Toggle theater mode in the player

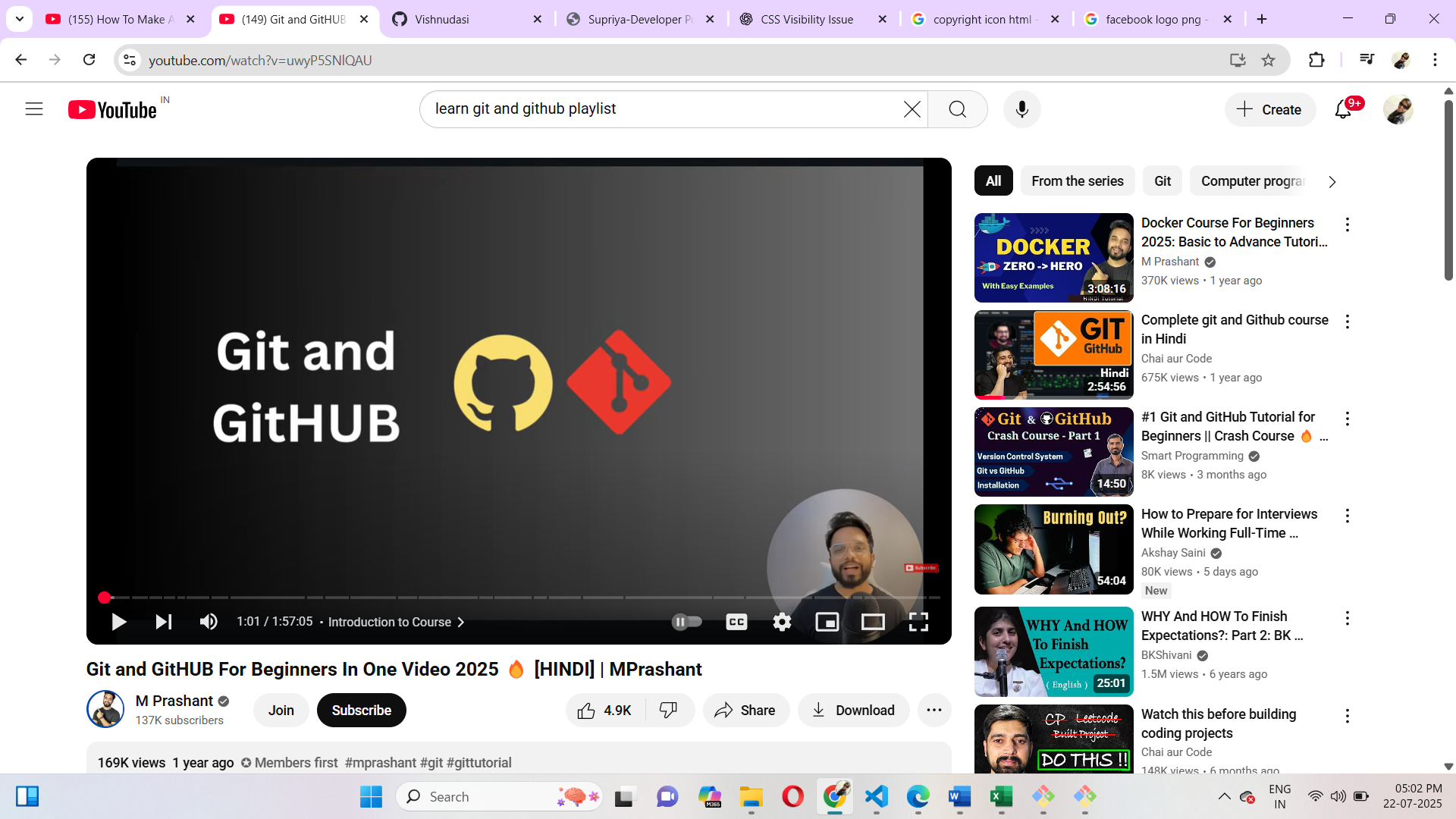[x=873, y=622]
